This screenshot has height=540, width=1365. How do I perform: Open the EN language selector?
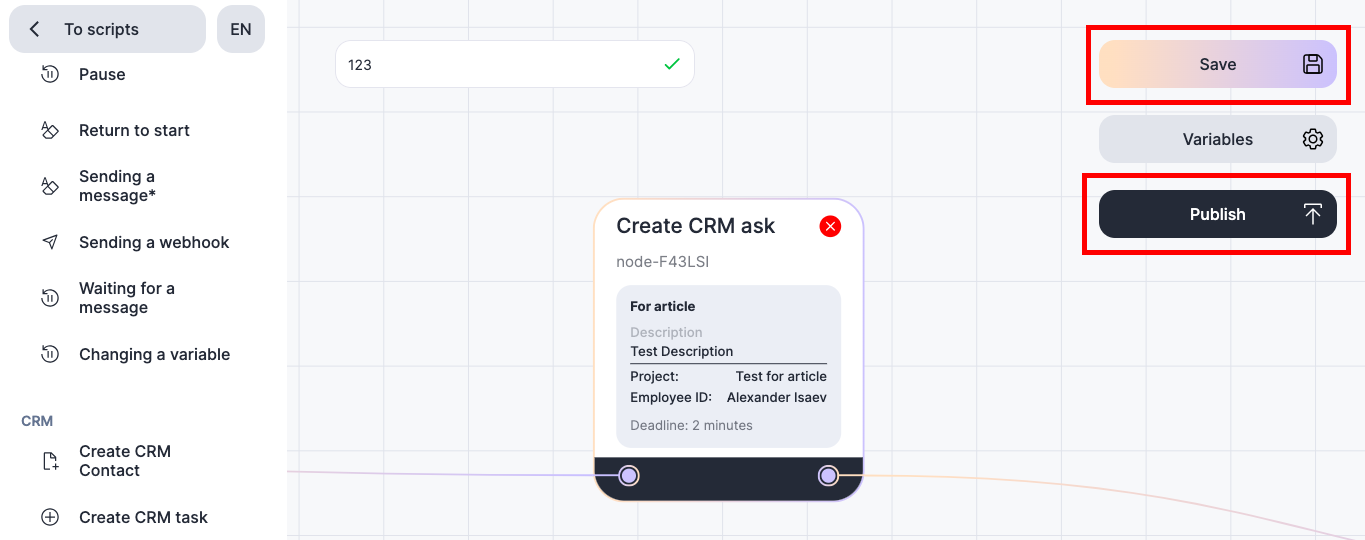241,29
